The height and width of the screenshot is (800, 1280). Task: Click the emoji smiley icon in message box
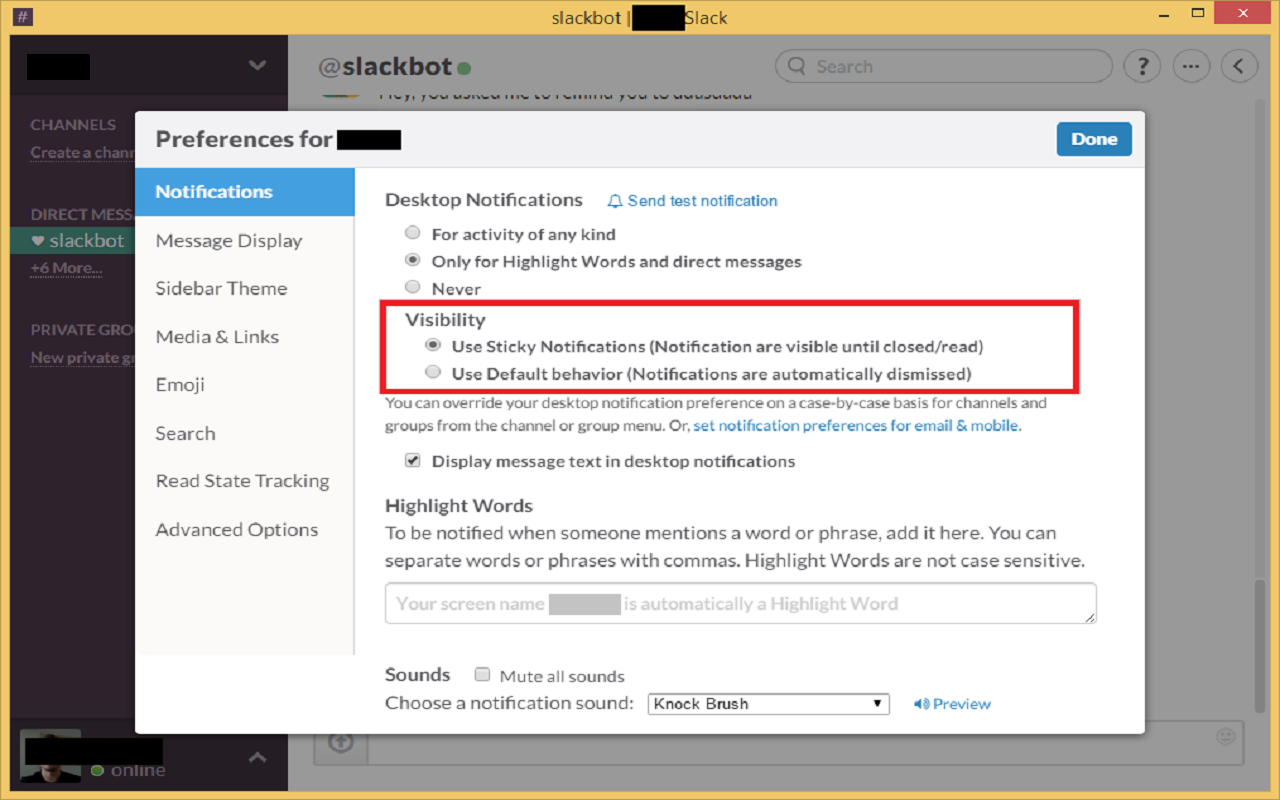1225,737
